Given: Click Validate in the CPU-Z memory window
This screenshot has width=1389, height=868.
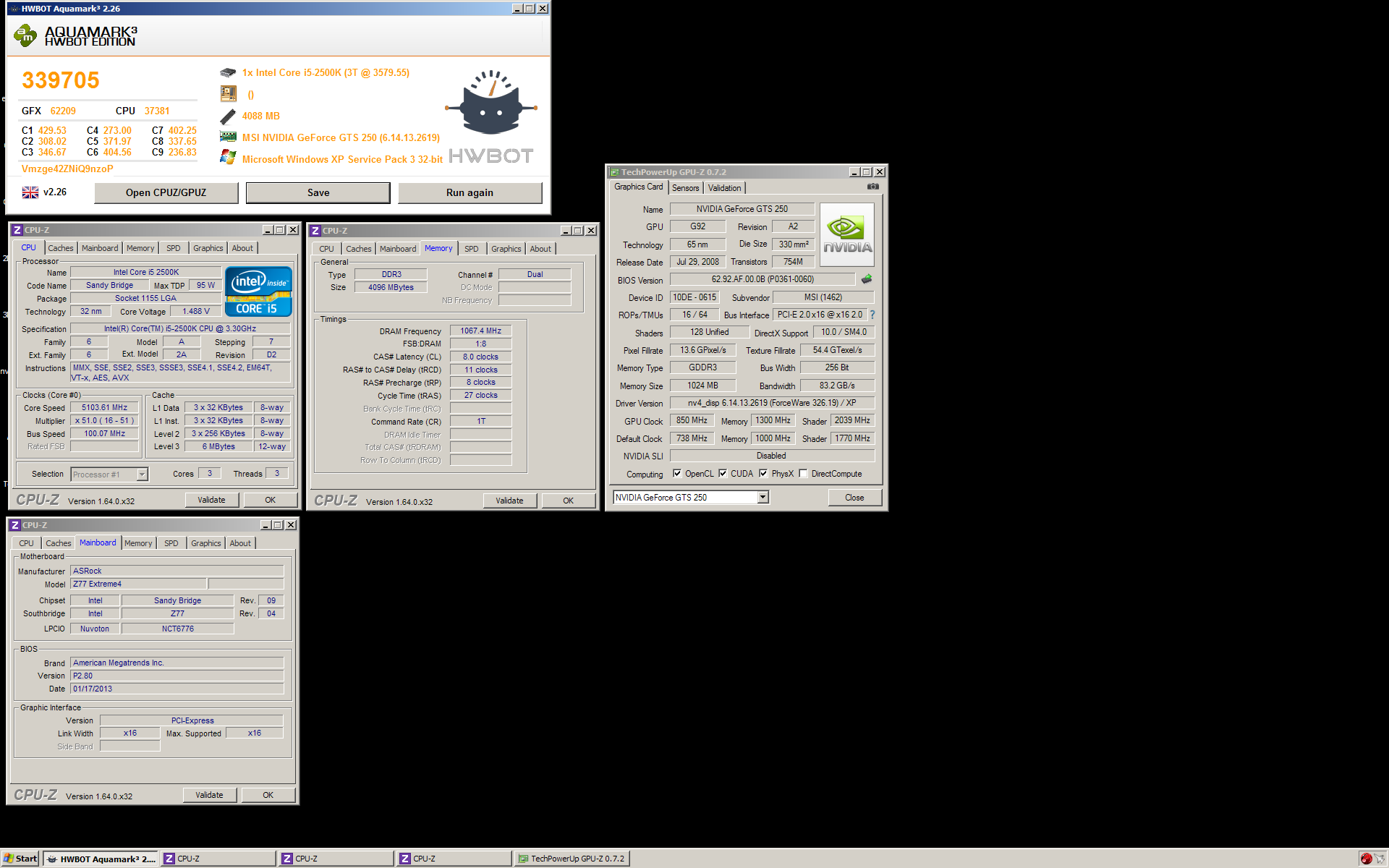Looking at the screenshot, I should point(510,501).
